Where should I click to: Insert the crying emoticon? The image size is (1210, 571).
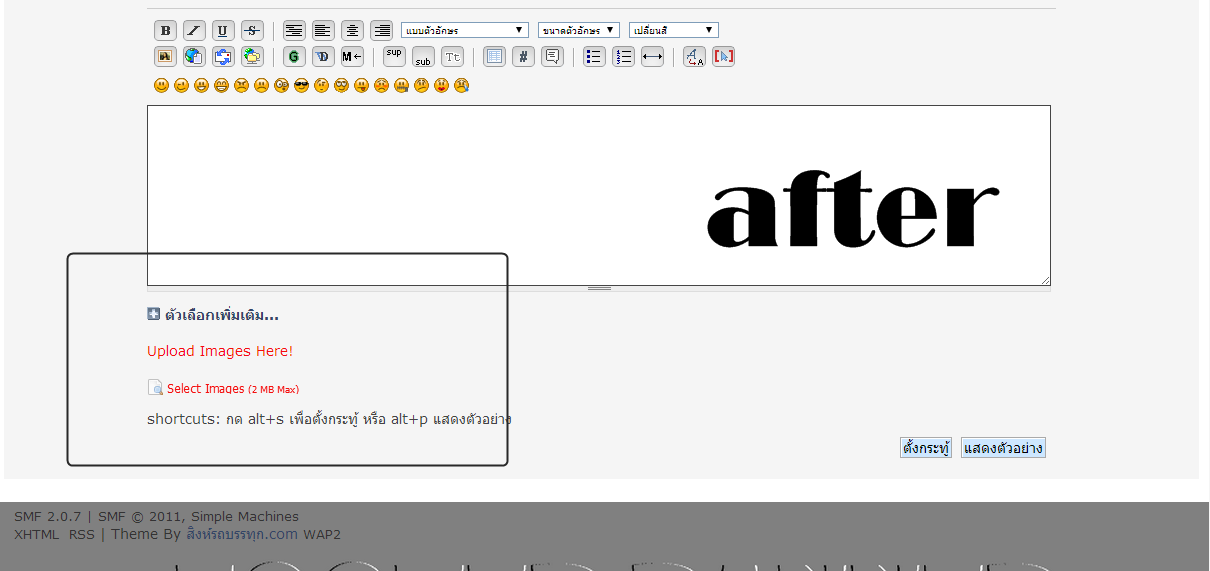pyautogui.click(x=461, y=85)
